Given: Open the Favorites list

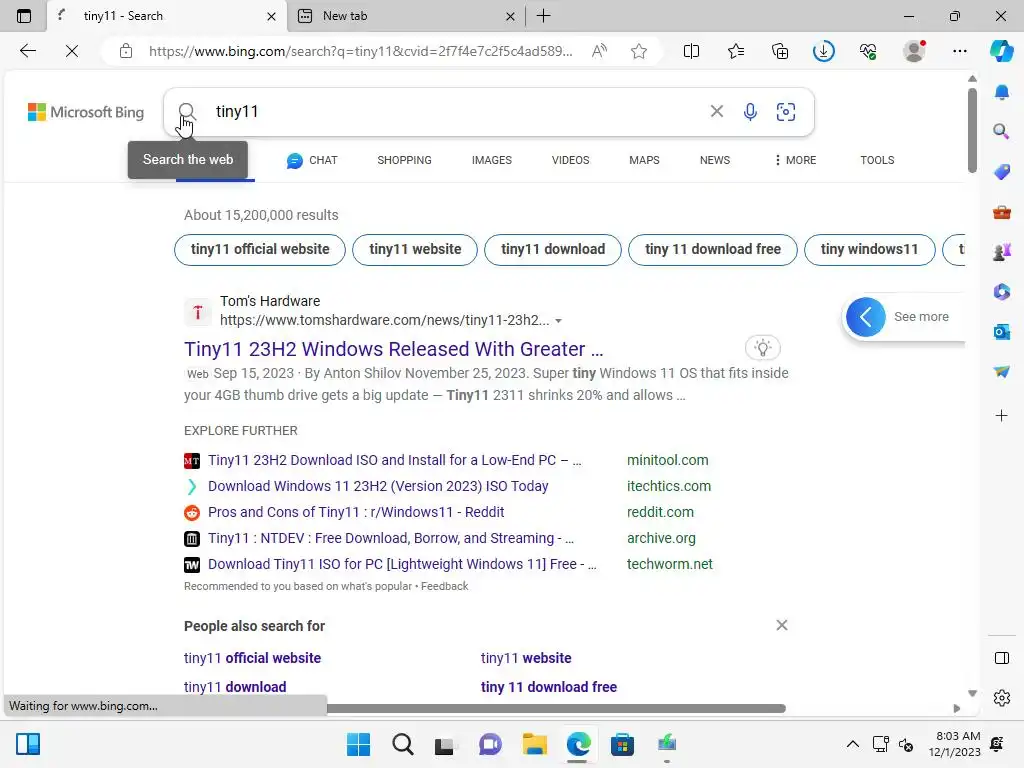Looking at the screenshot, I should [x=736, y=51].
